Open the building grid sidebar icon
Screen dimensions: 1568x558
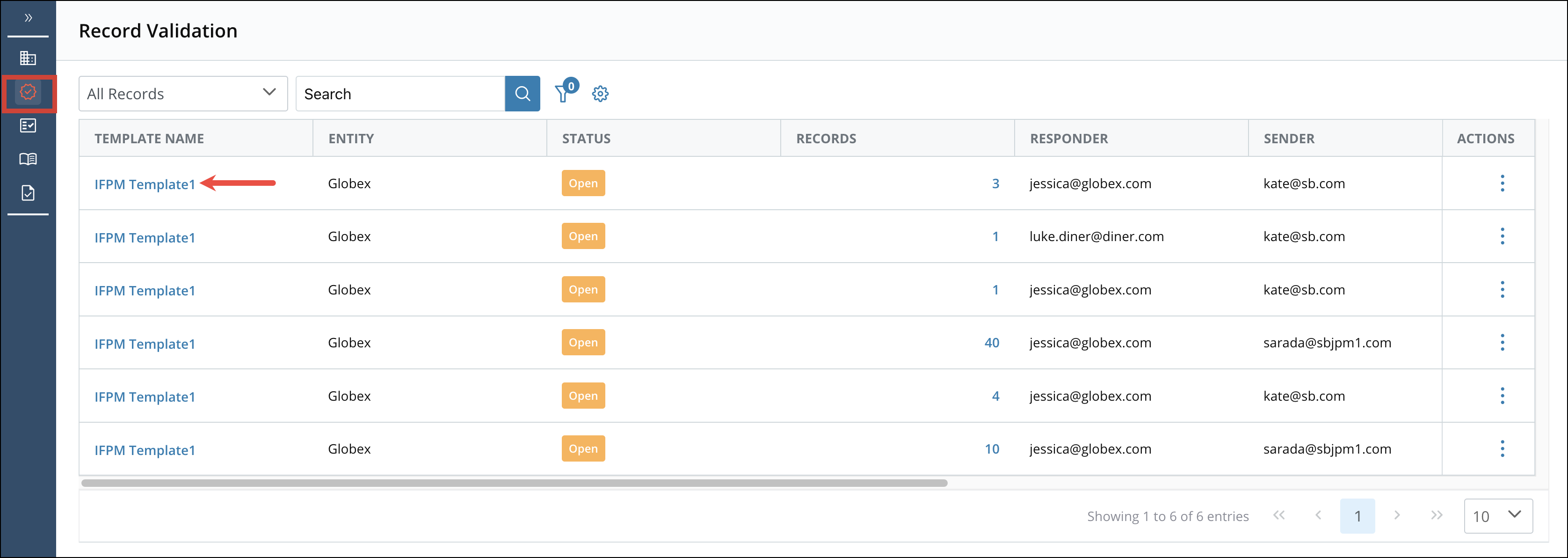tap(28, 59)
